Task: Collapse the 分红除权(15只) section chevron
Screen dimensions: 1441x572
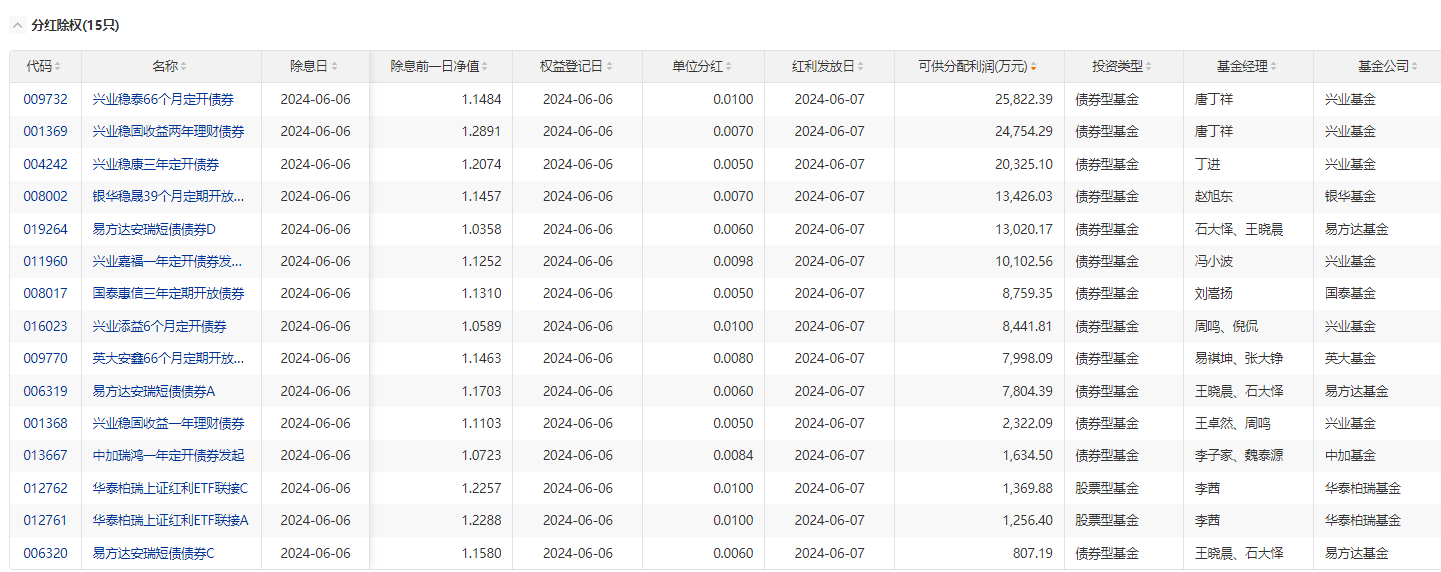Action: pyautogui.click(x=17, y=26)
